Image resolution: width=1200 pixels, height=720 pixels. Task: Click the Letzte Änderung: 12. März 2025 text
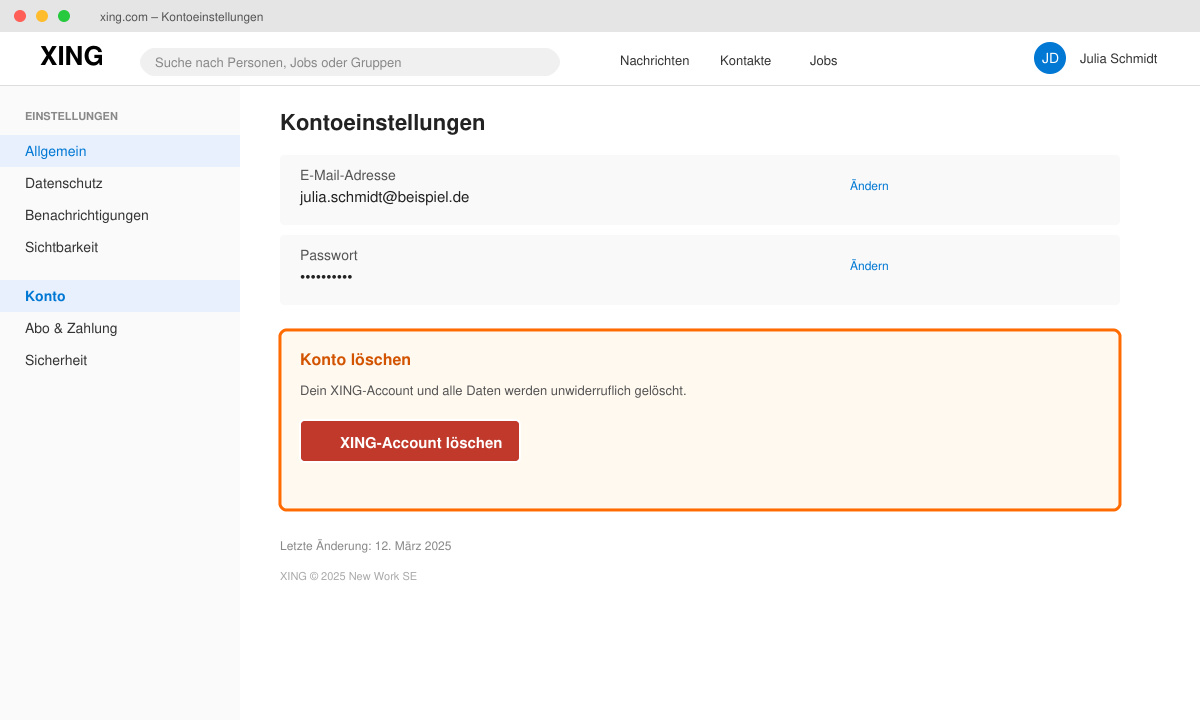point(365,546)
